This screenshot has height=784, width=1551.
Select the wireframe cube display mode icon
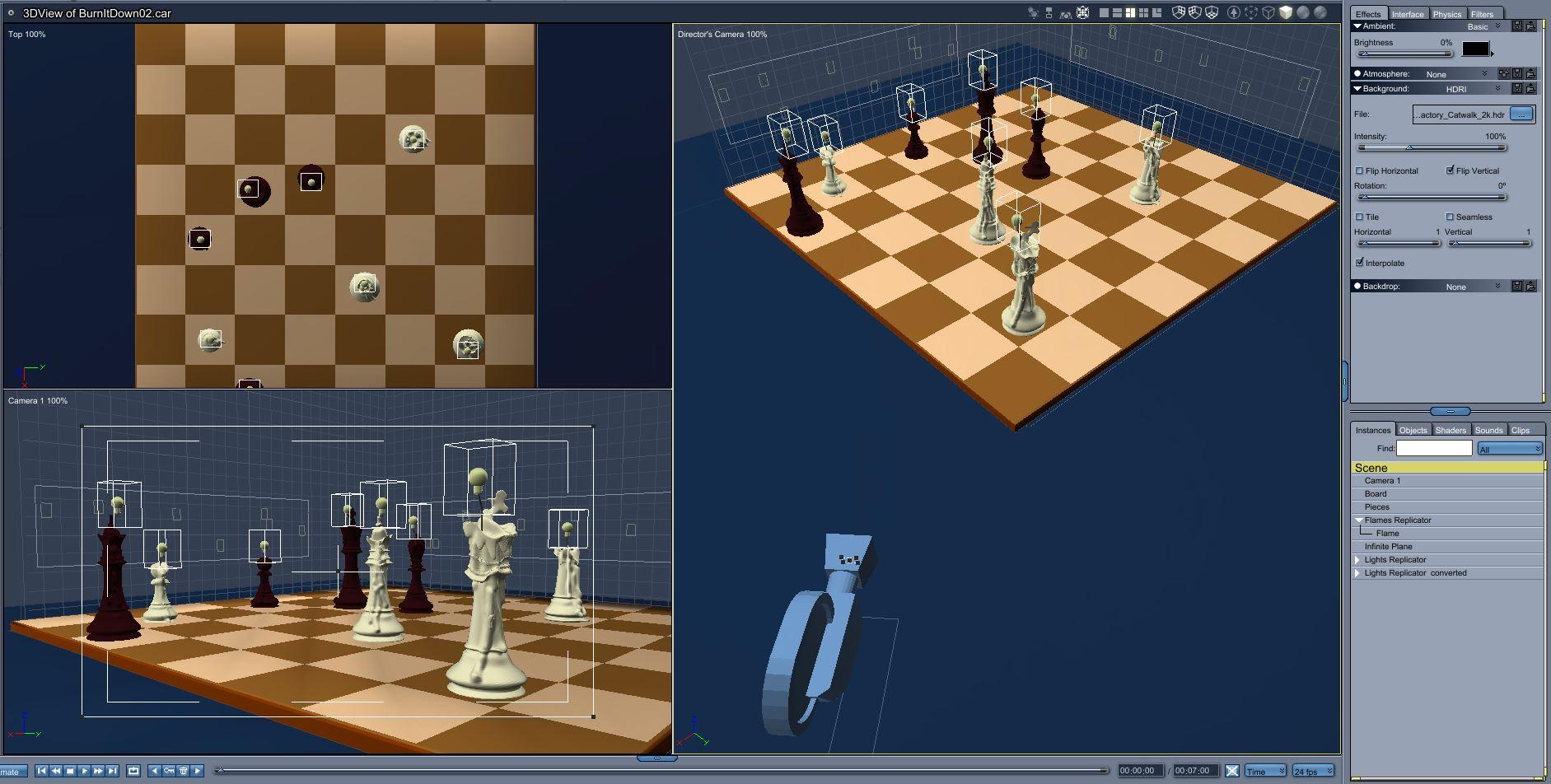pyautogui.click(x=1268, y=13)
